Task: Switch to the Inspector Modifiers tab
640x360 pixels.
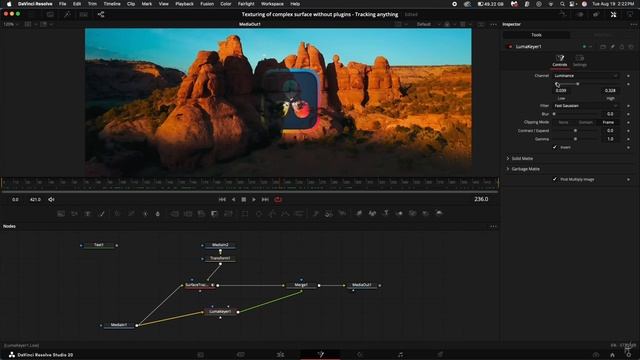Action: coord(602,35)
